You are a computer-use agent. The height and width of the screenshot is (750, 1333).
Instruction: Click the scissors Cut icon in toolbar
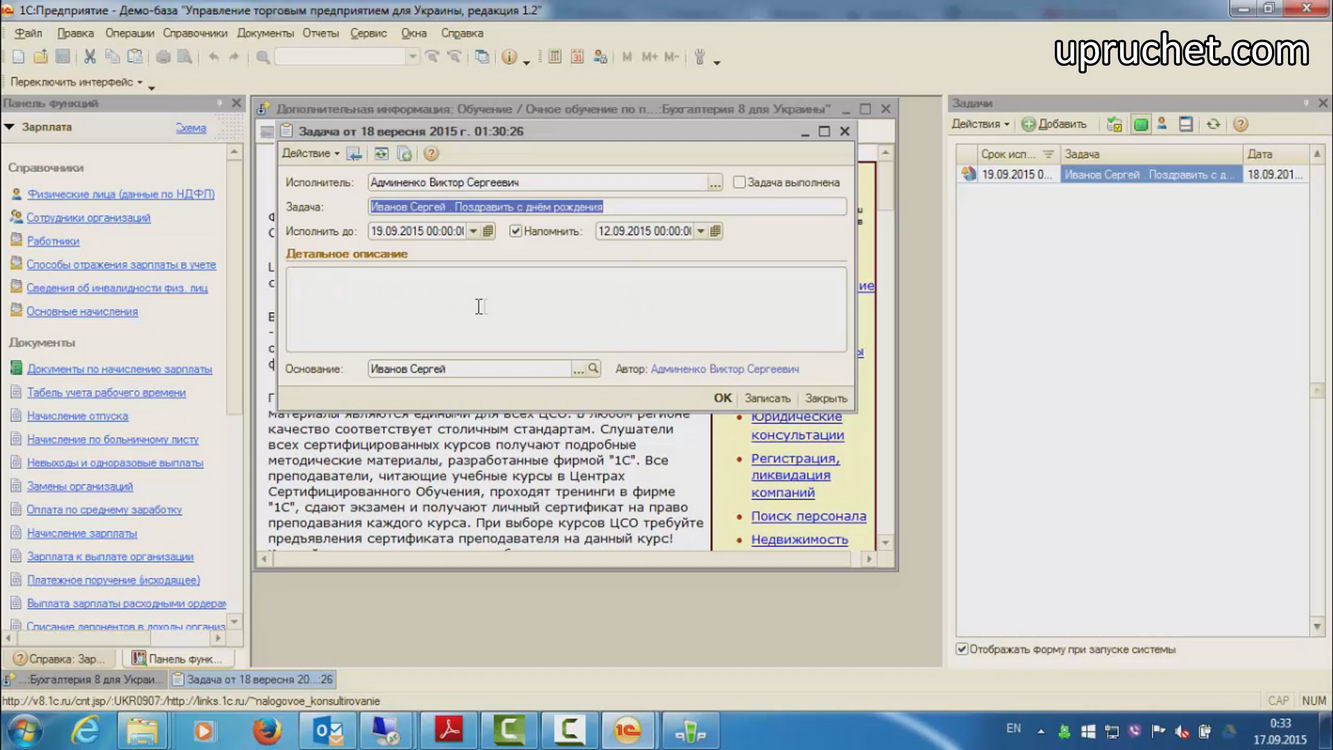[89, 57]
